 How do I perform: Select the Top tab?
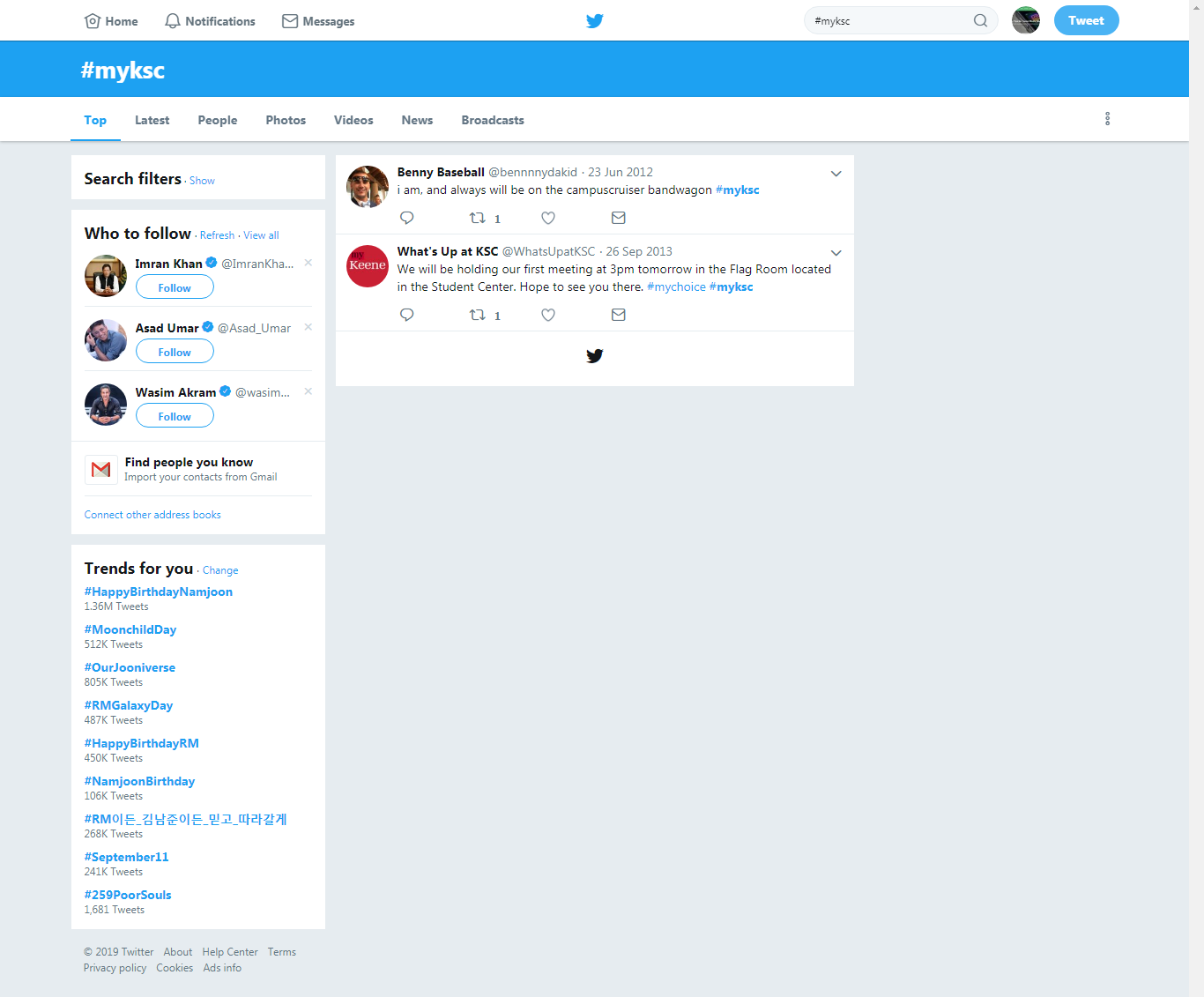tap(95, 120)
